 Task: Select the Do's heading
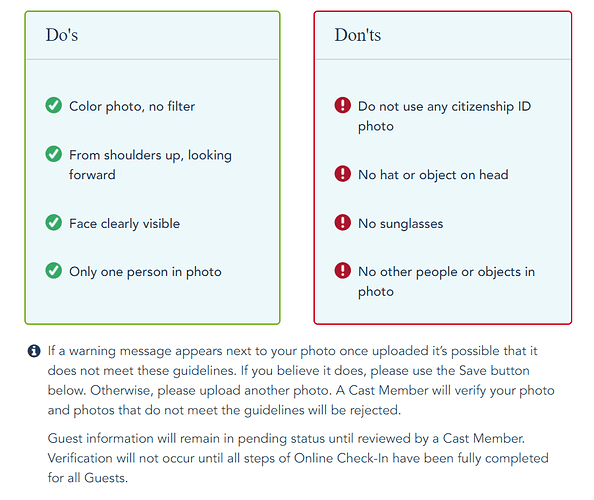(62, 35)
